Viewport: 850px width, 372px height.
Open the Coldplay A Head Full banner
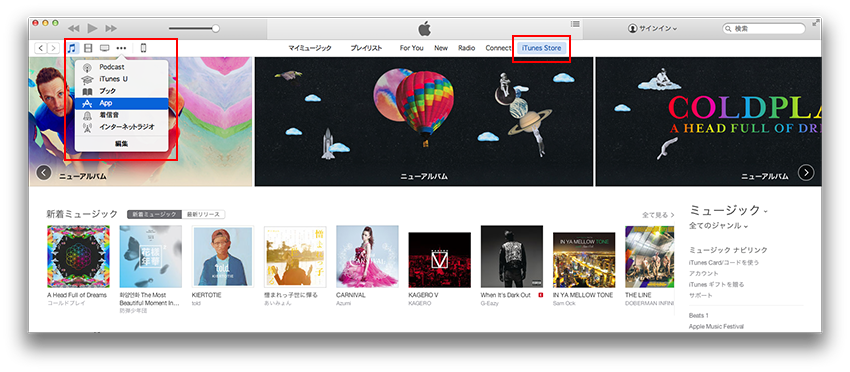click(x=708, y=121)
